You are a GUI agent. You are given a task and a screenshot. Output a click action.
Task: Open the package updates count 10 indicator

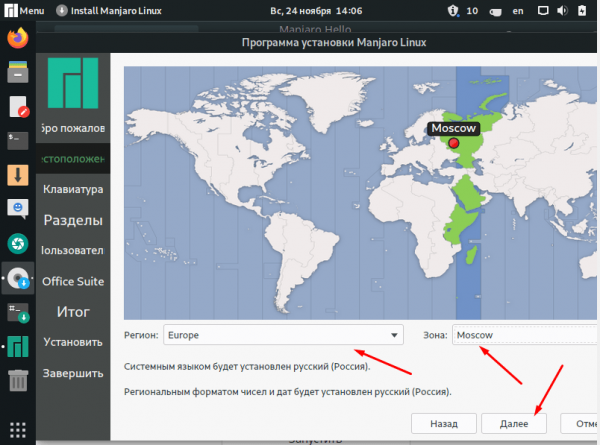[x=472, y=11]
